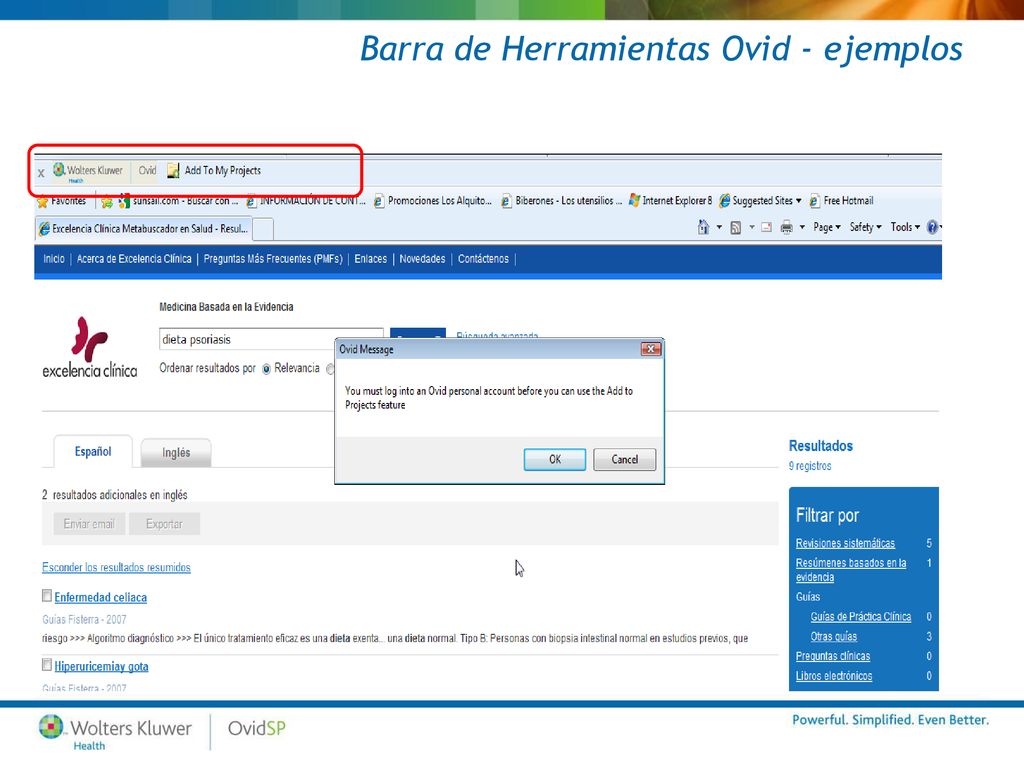Open the Safety menu dropdown
The height and width of the screenshot is (768, 1024).
coord(865,227)
